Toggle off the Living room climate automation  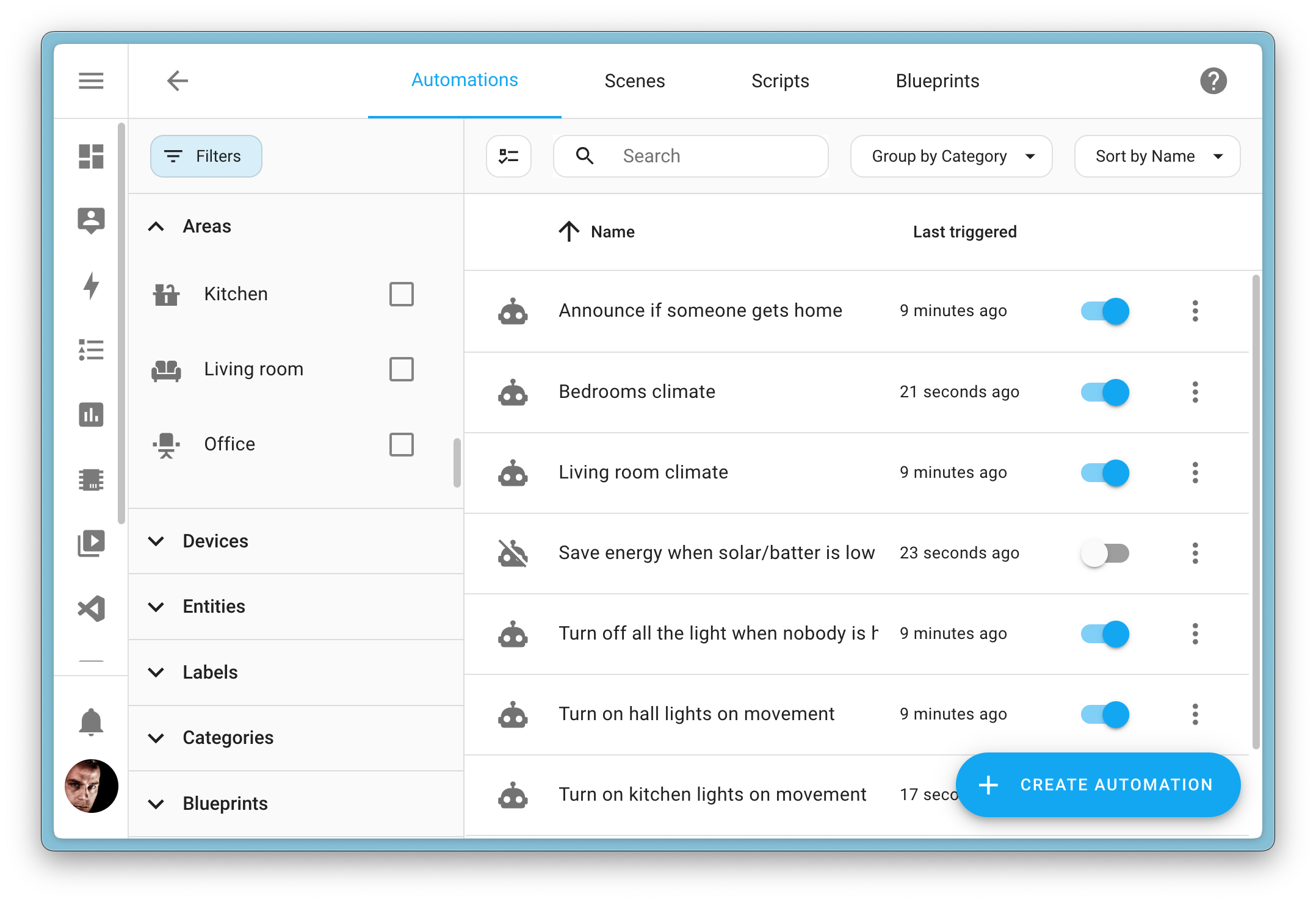[1104, 471]
